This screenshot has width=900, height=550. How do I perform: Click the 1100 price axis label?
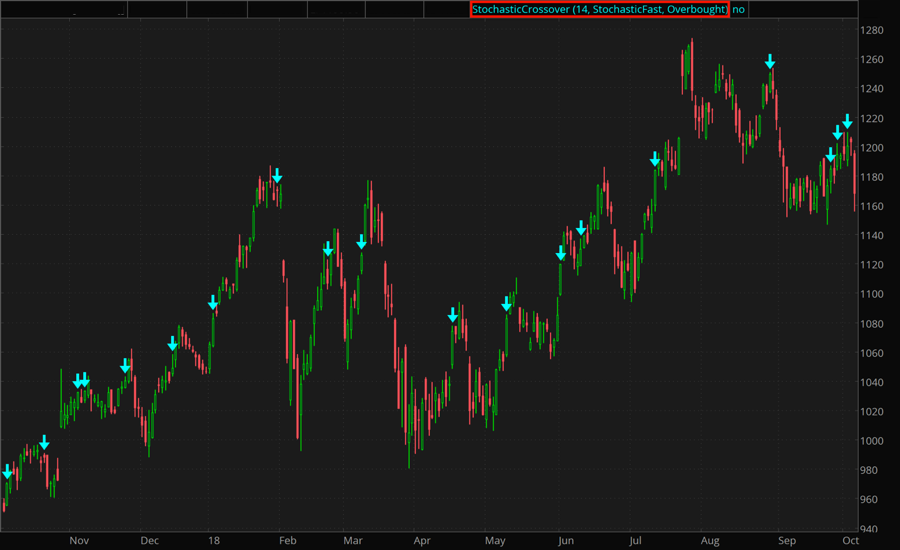pos(874,294)
